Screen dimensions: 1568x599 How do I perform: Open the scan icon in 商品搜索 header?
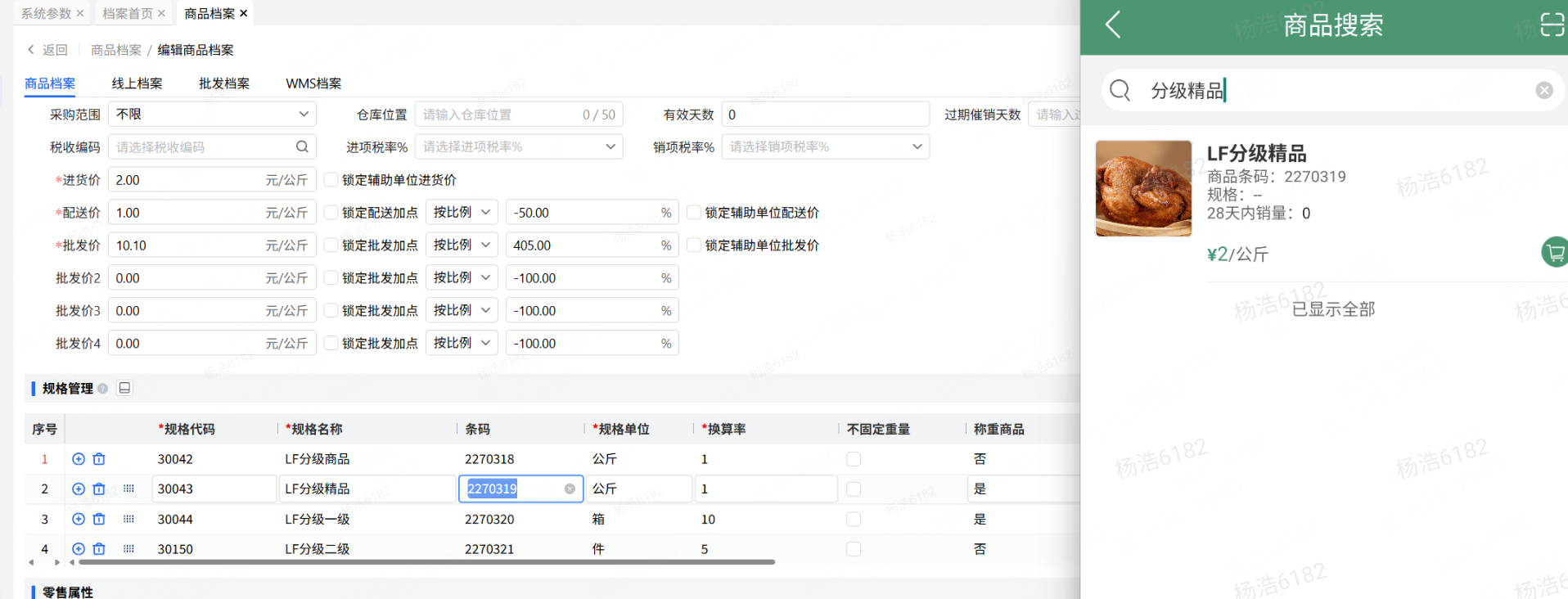click(x=1552, y=25)
